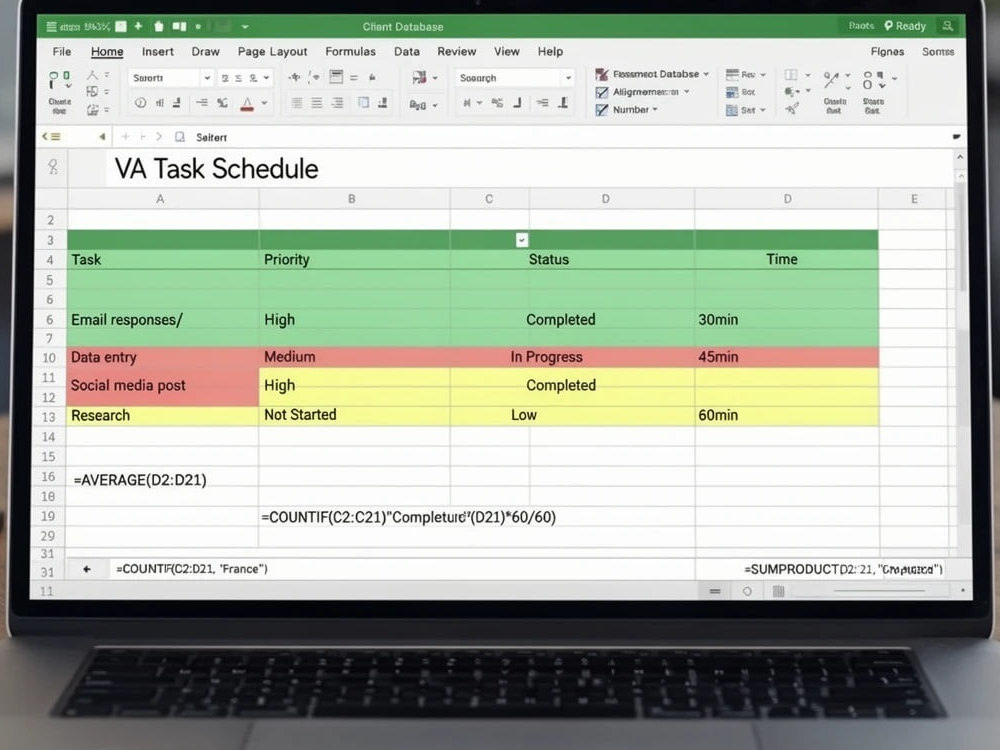
Task: Select the column A header
Action: tap(161, 199)
